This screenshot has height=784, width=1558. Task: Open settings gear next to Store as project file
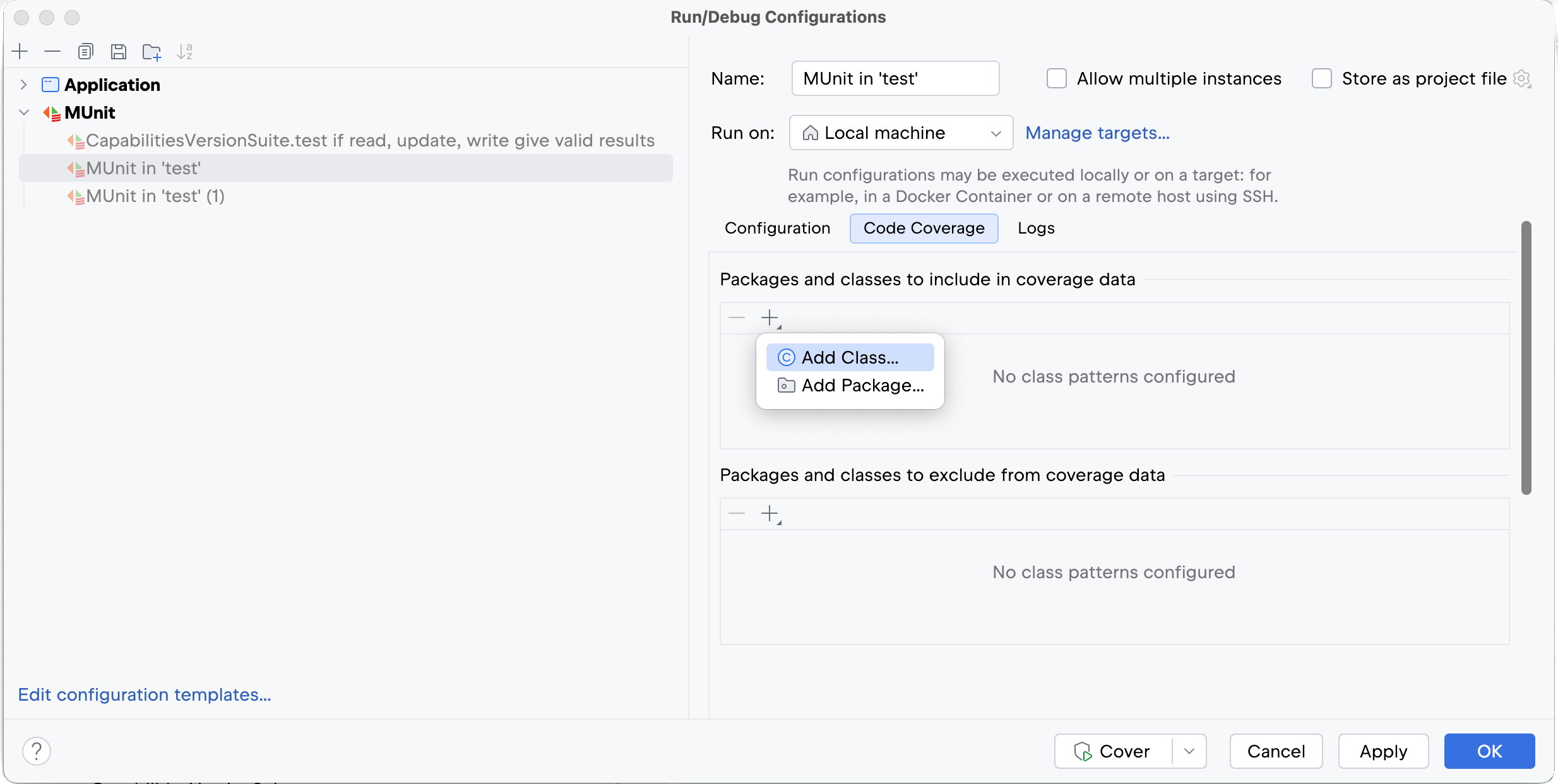(1523, 78)
